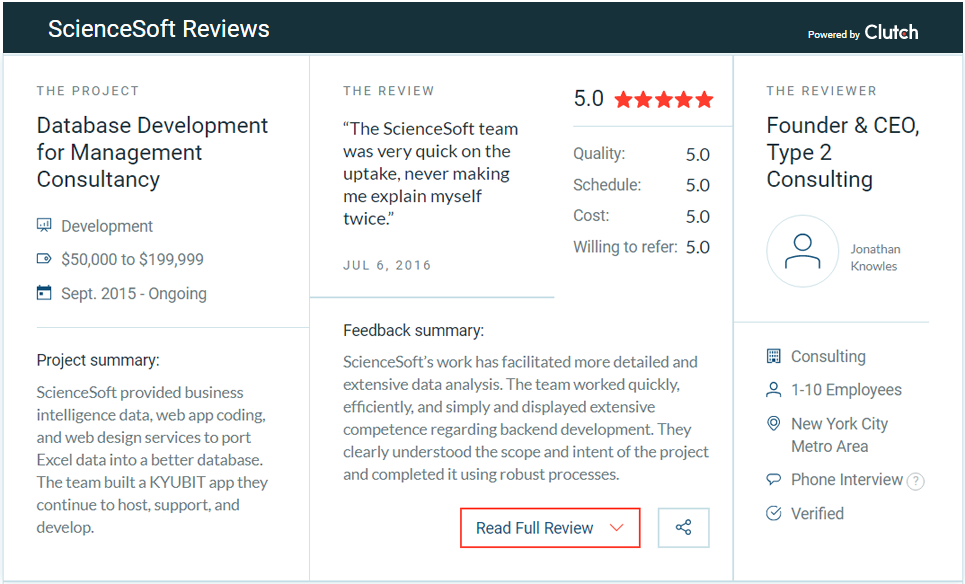Click the share icon button
Viewport: 965px width, 584px height.
(684, 528)
